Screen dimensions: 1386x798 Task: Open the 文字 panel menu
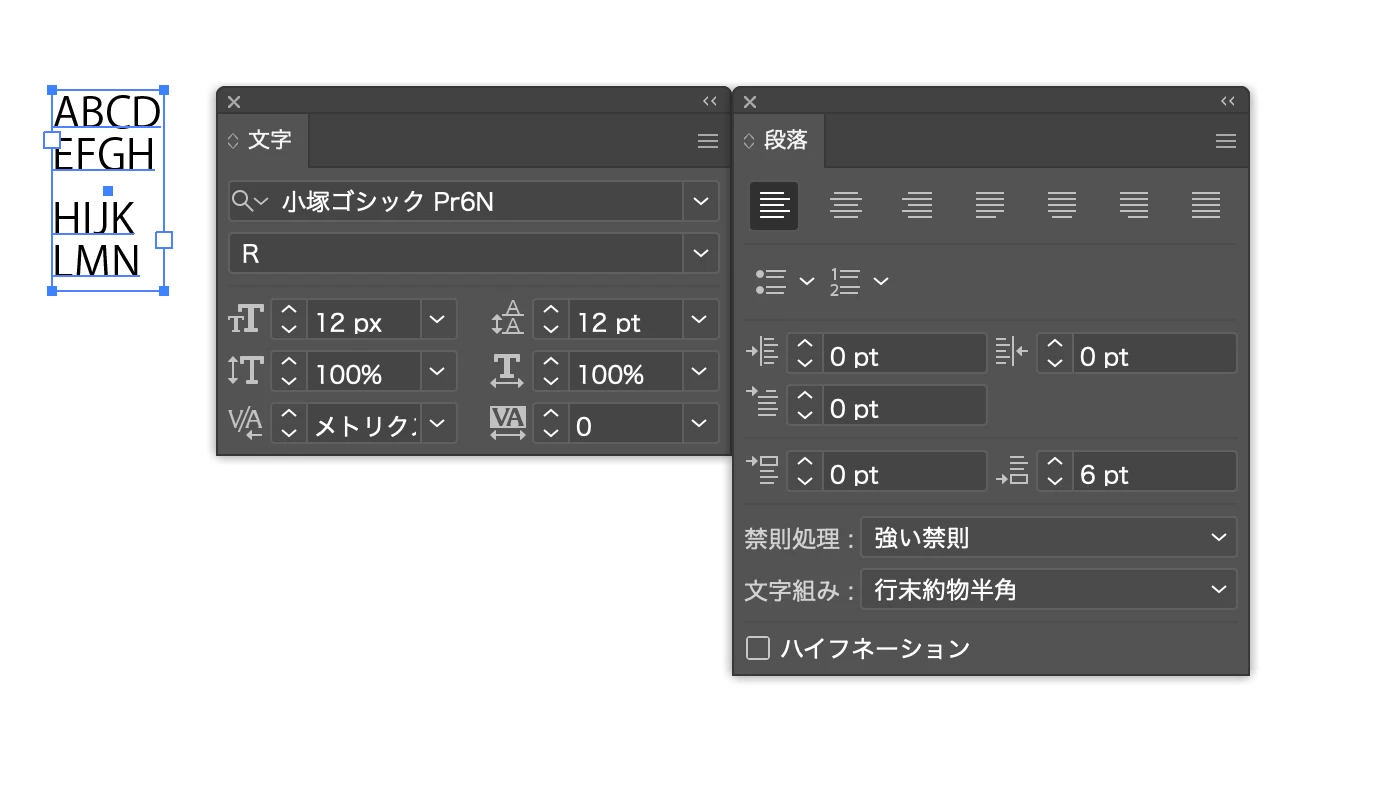coord(708,141)
